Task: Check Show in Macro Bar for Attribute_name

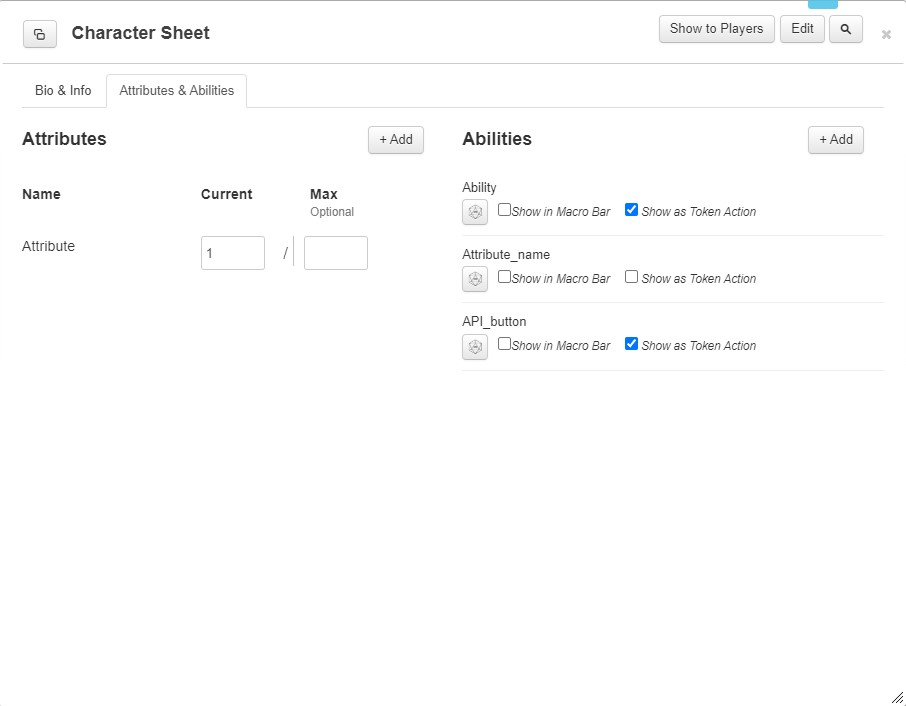Action: [x=504, y=277]
